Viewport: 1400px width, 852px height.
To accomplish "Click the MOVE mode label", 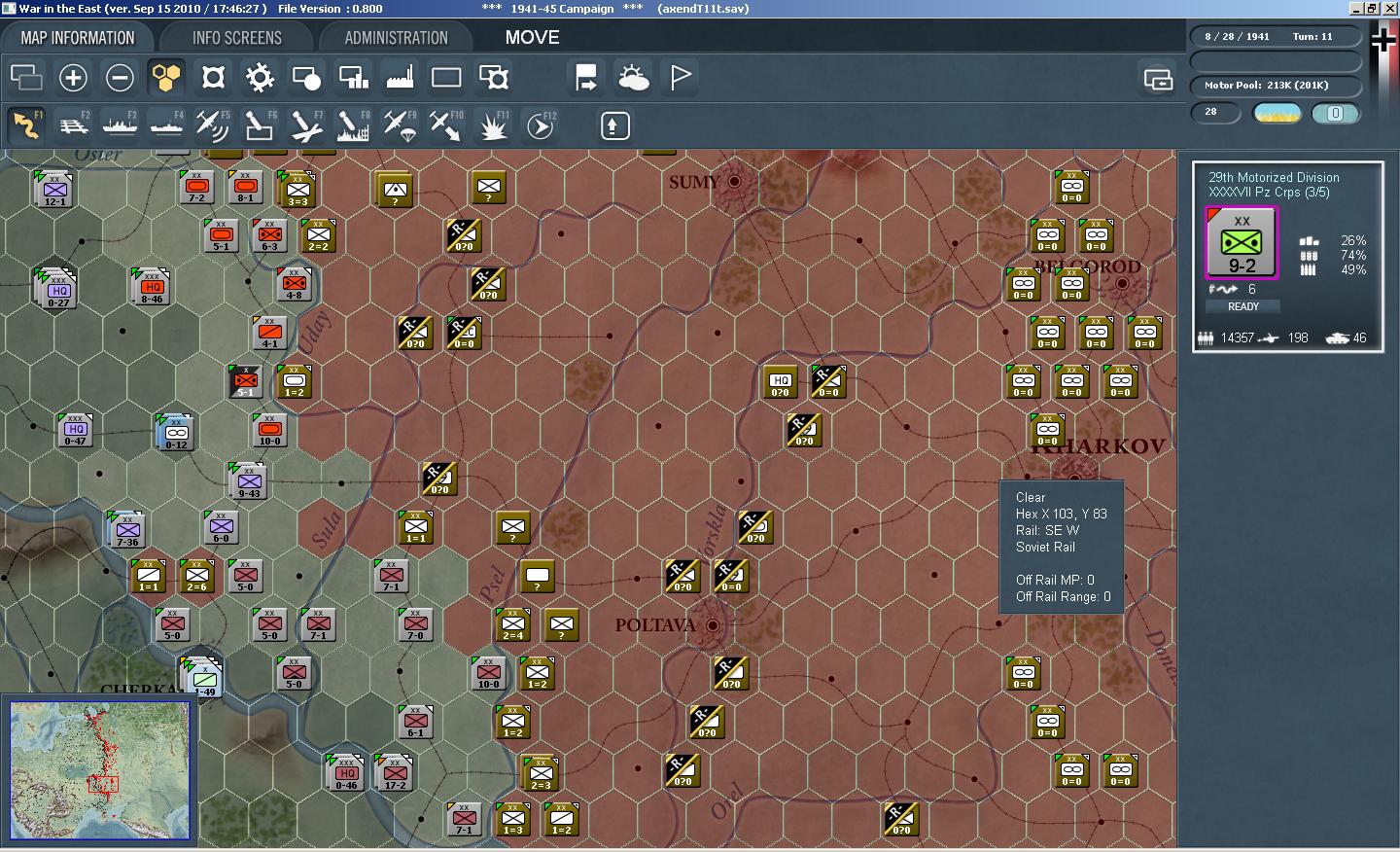I will click(532, 37).
